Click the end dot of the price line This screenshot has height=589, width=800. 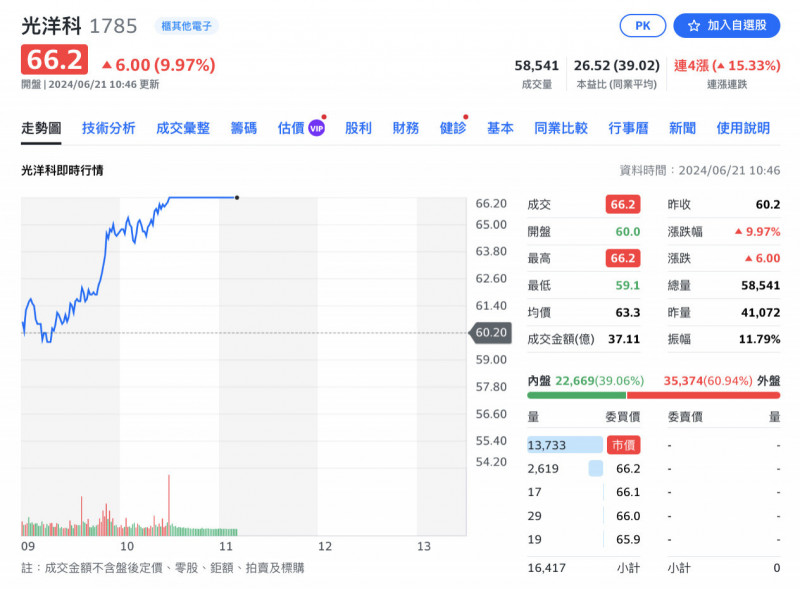pyautogui.click(x=237, y=198)
